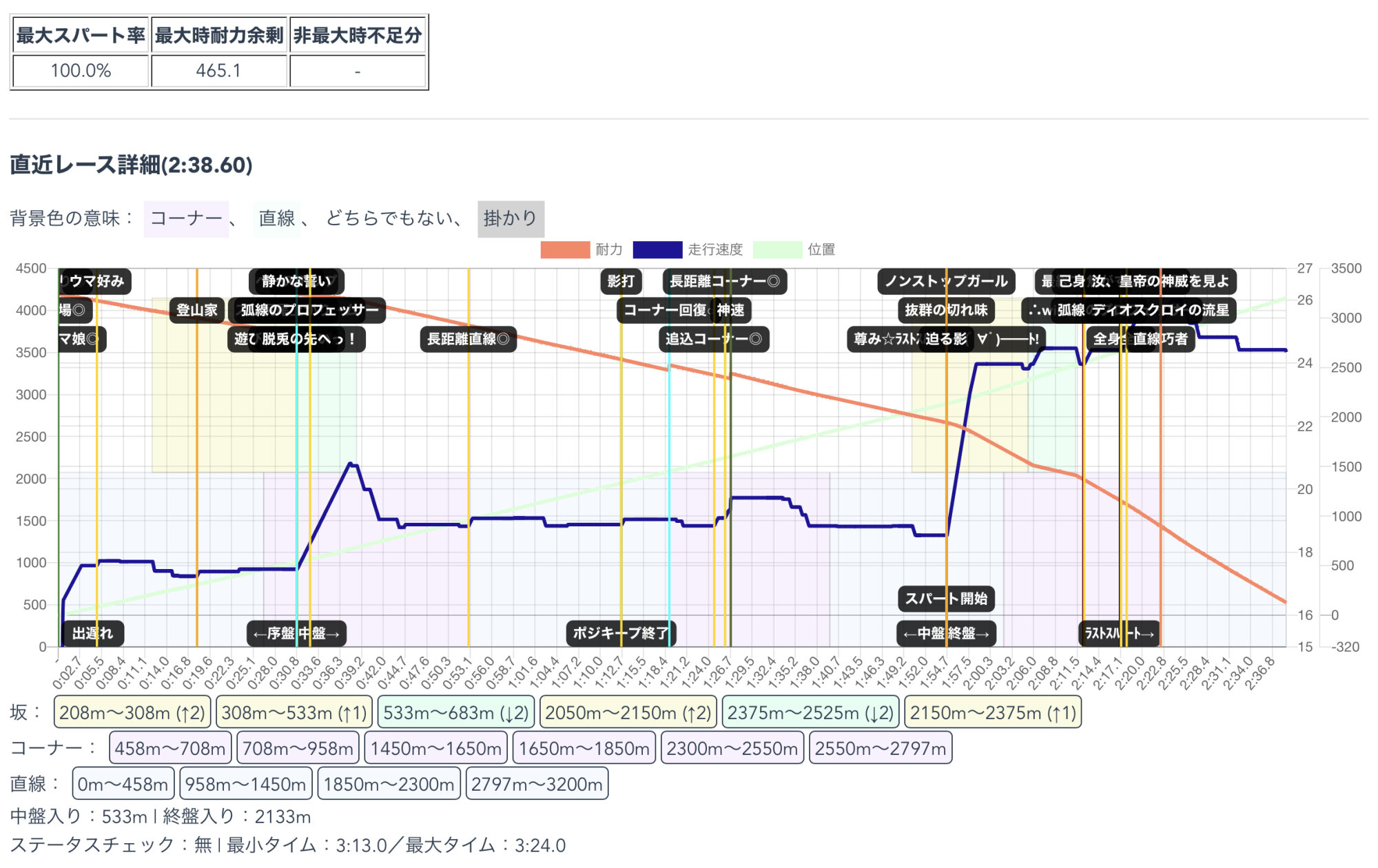Screen dimensions: 1378x868
Task: Toggle the 走行速度 legend swatch
Action: click(x=657, y=249)
